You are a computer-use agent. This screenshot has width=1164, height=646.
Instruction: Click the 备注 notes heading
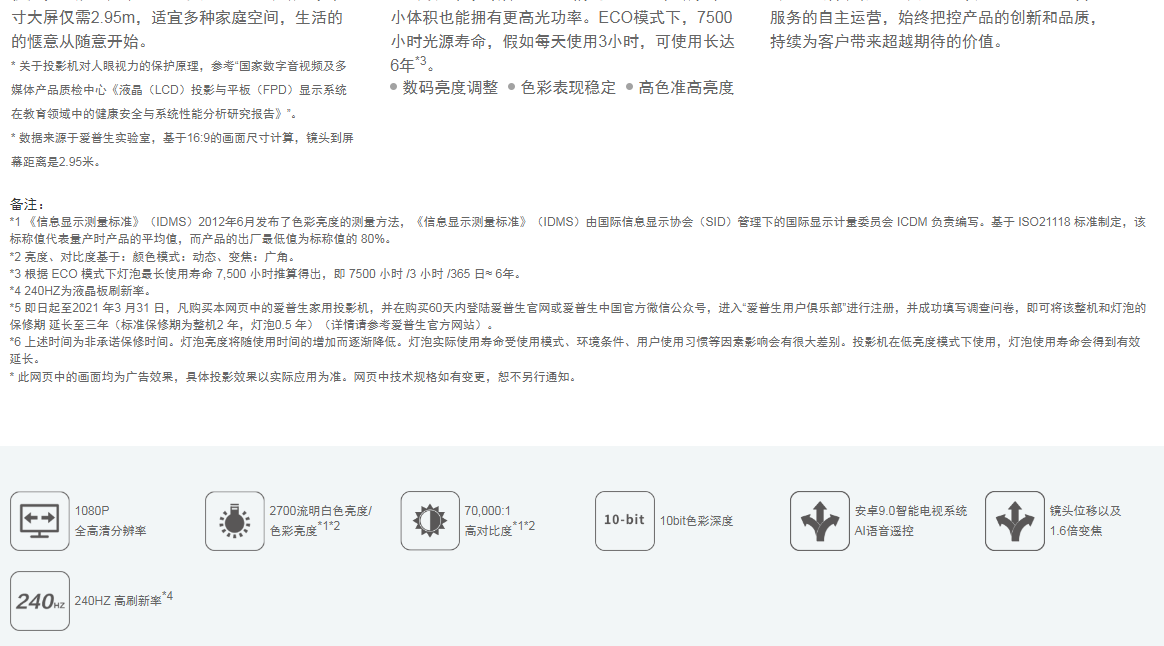tap(28, 204)
